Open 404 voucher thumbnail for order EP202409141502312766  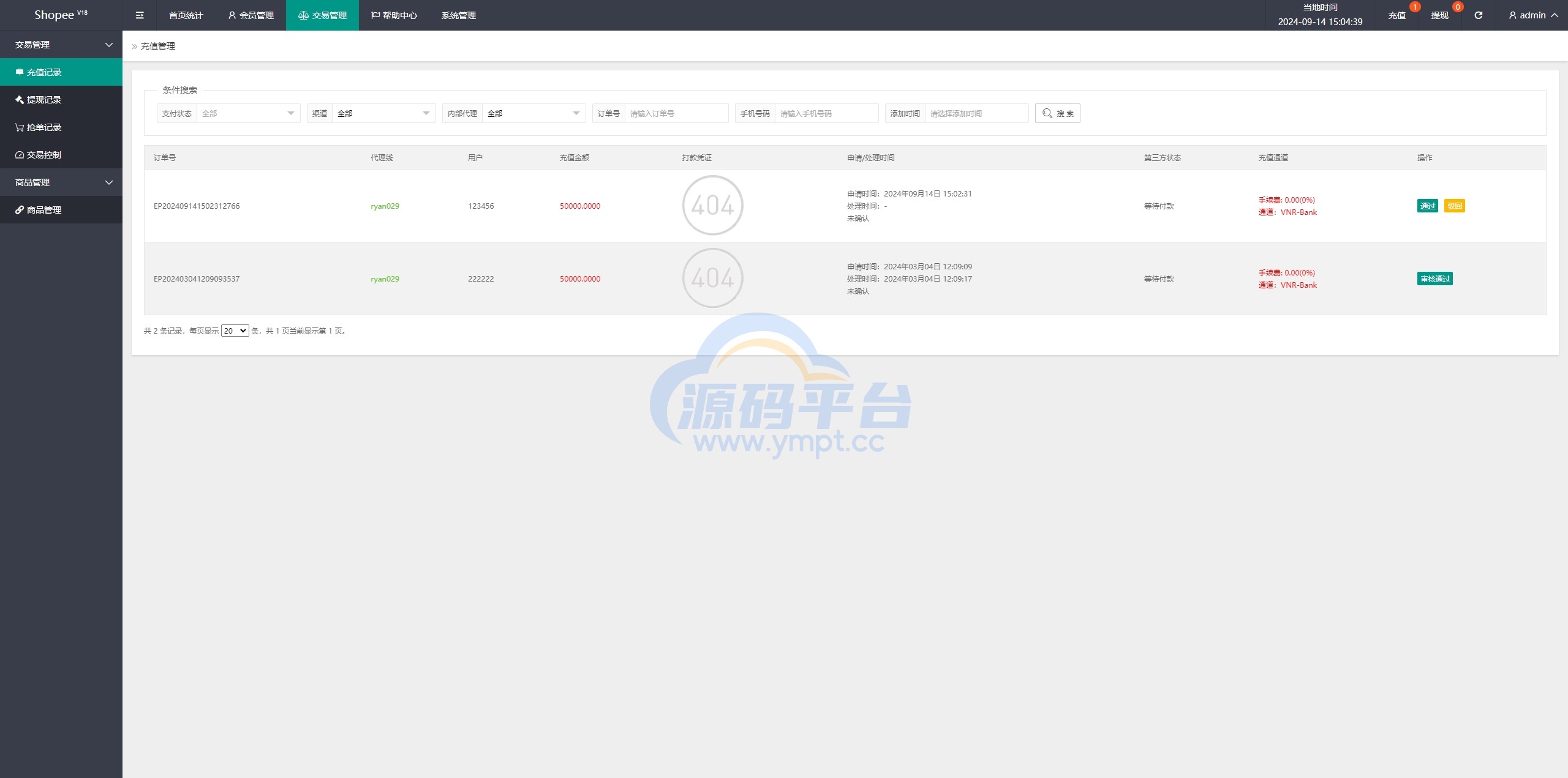712,205
